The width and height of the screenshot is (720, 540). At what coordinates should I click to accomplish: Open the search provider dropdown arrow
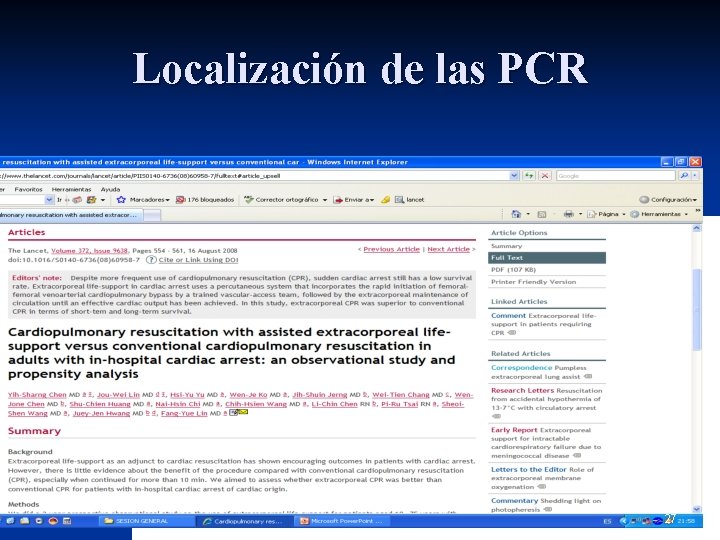pyautogui.click(x=695, y=175)
